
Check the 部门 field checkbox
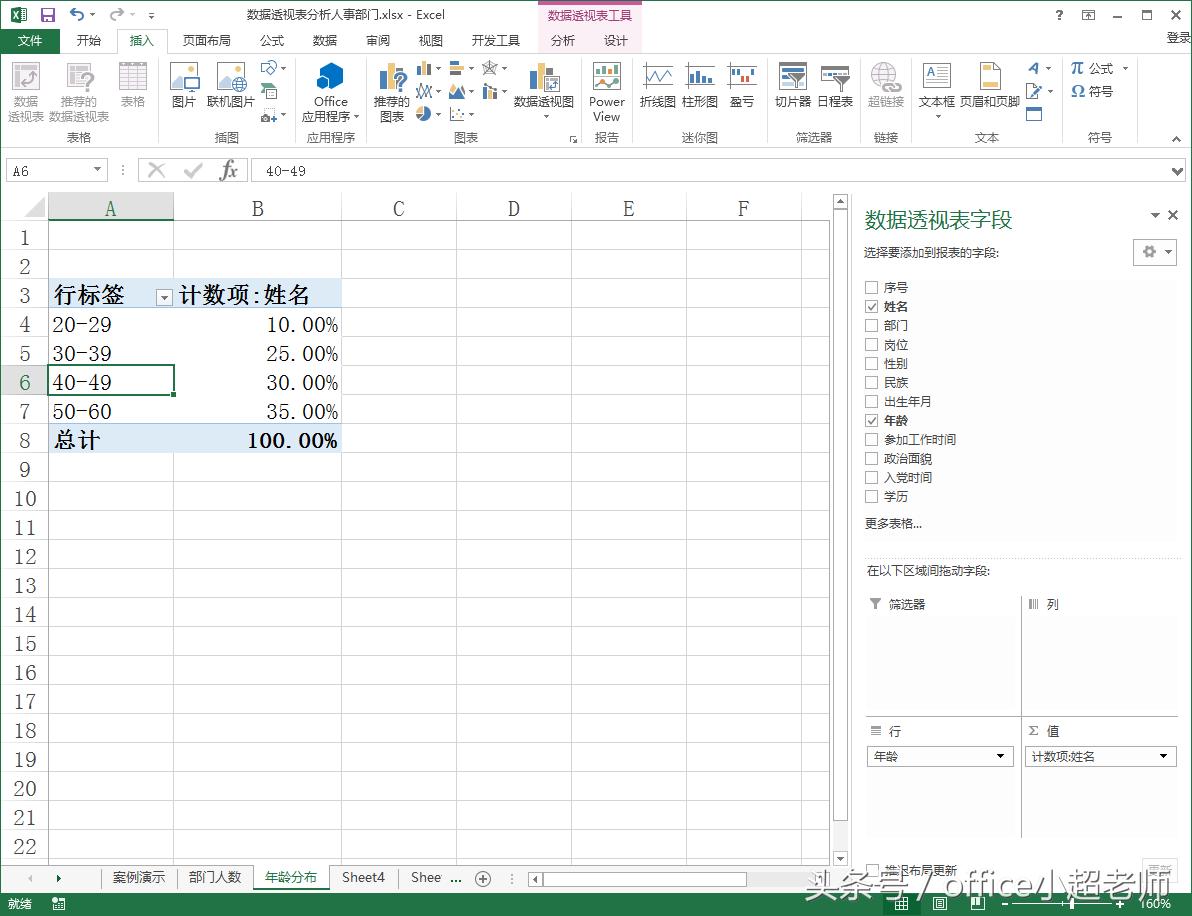click(870, 325)
